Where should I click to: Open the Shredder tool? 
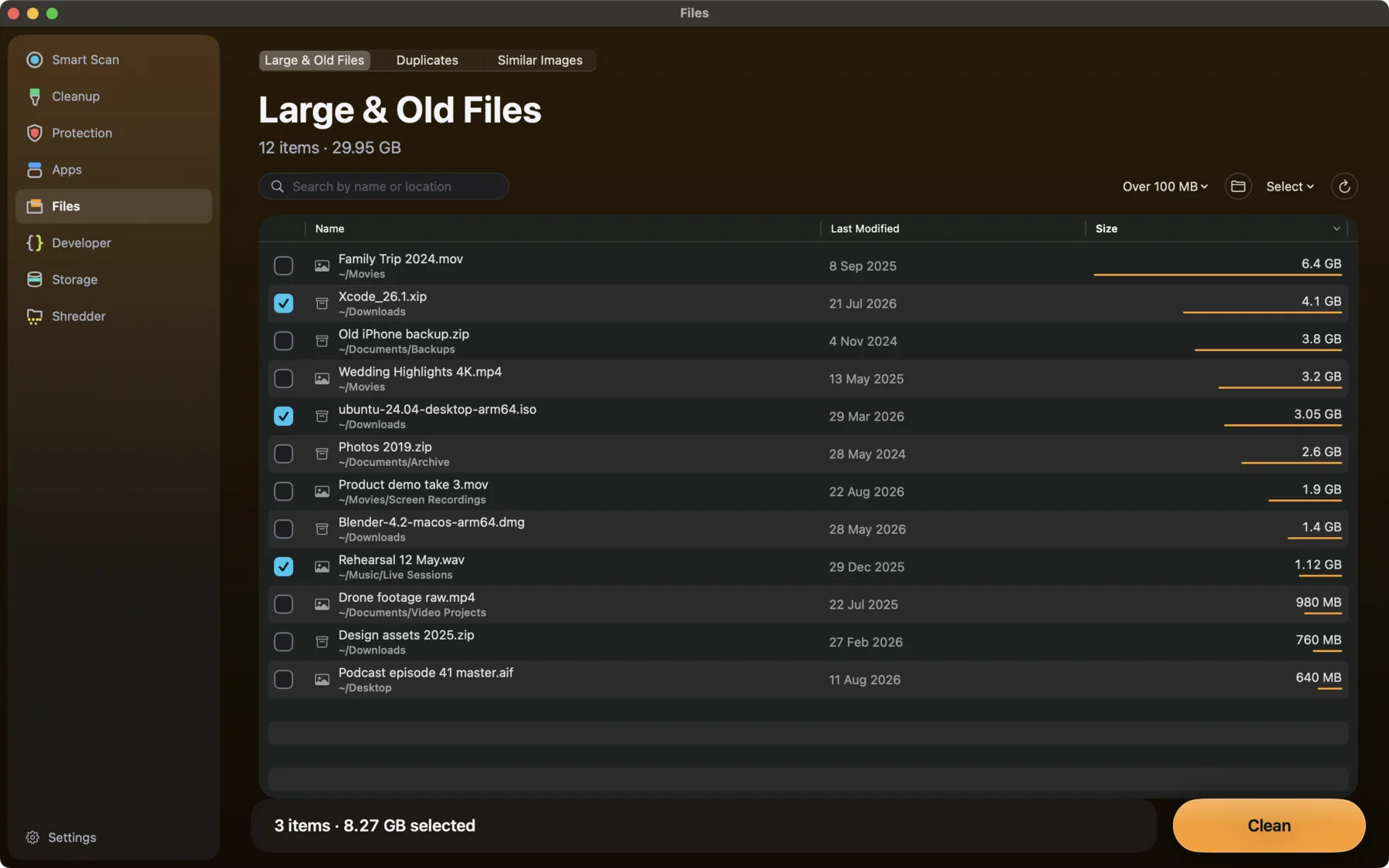pyautogui.click(x=113, y=316)
